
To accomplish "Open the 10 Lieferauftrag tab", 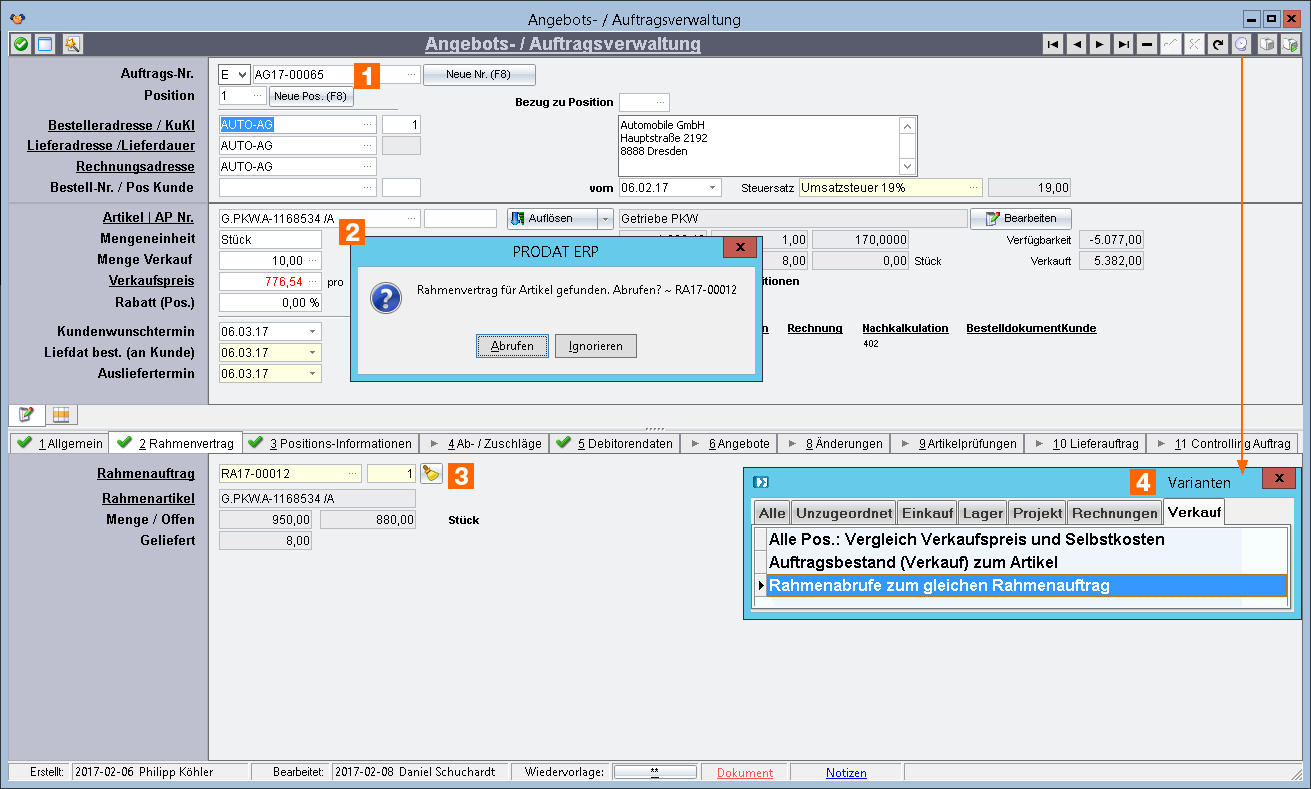I will [1086, 443].
